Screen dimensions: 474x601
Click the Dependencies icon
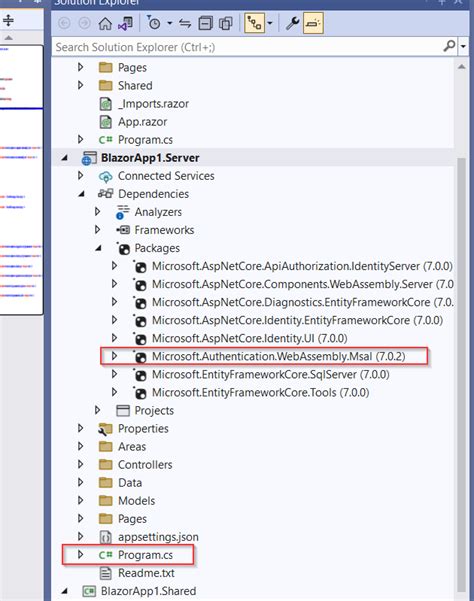click(105, 193)
